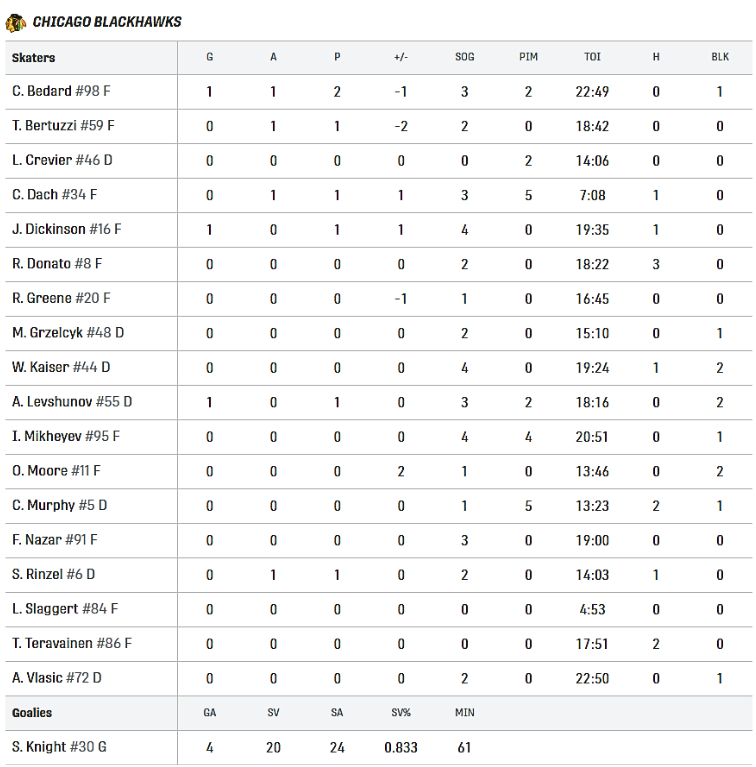Sort by the PIM column header

coord(528,58)
